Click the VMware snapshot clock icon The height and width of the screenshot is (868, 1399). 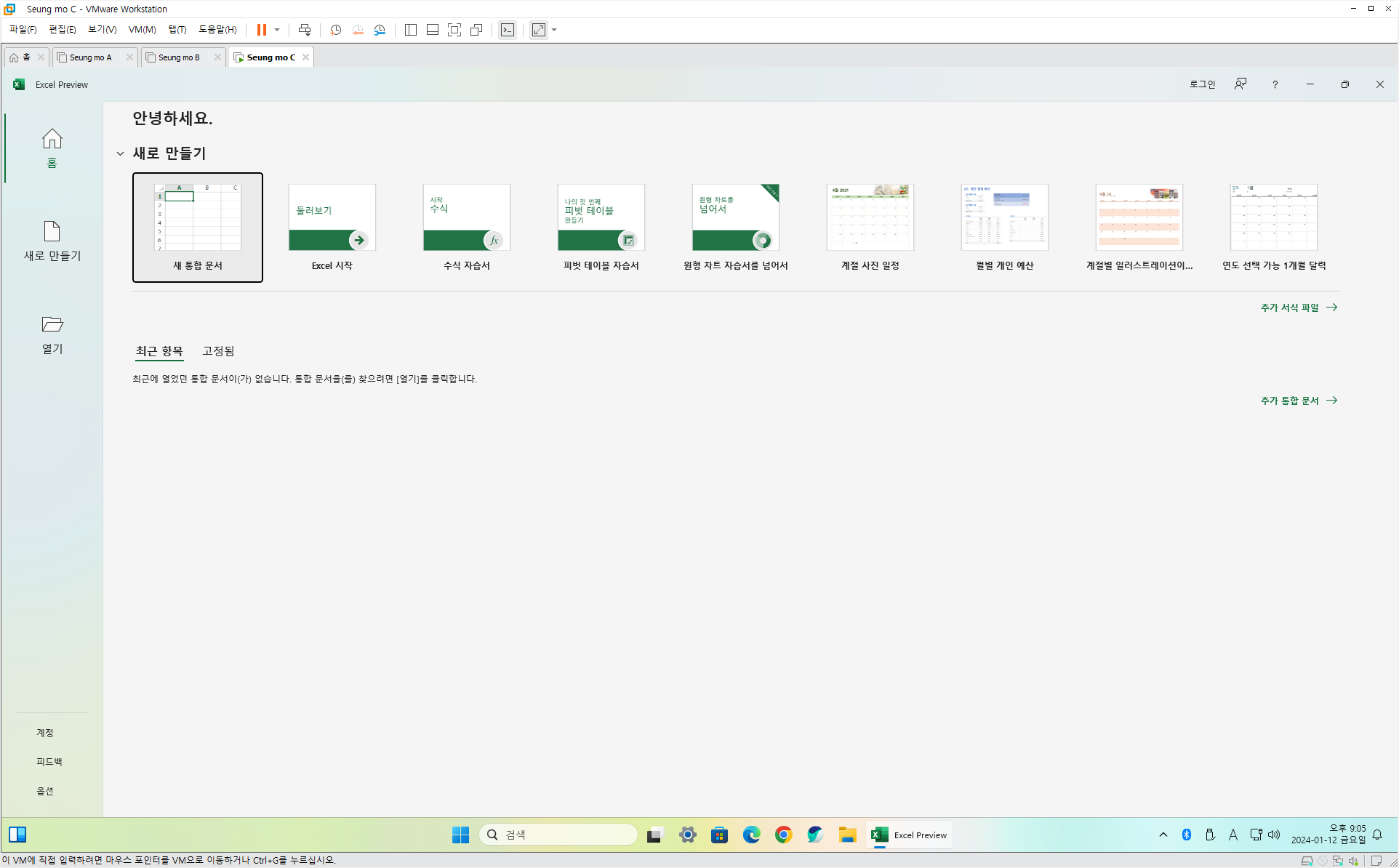click(x=335, y=30)
